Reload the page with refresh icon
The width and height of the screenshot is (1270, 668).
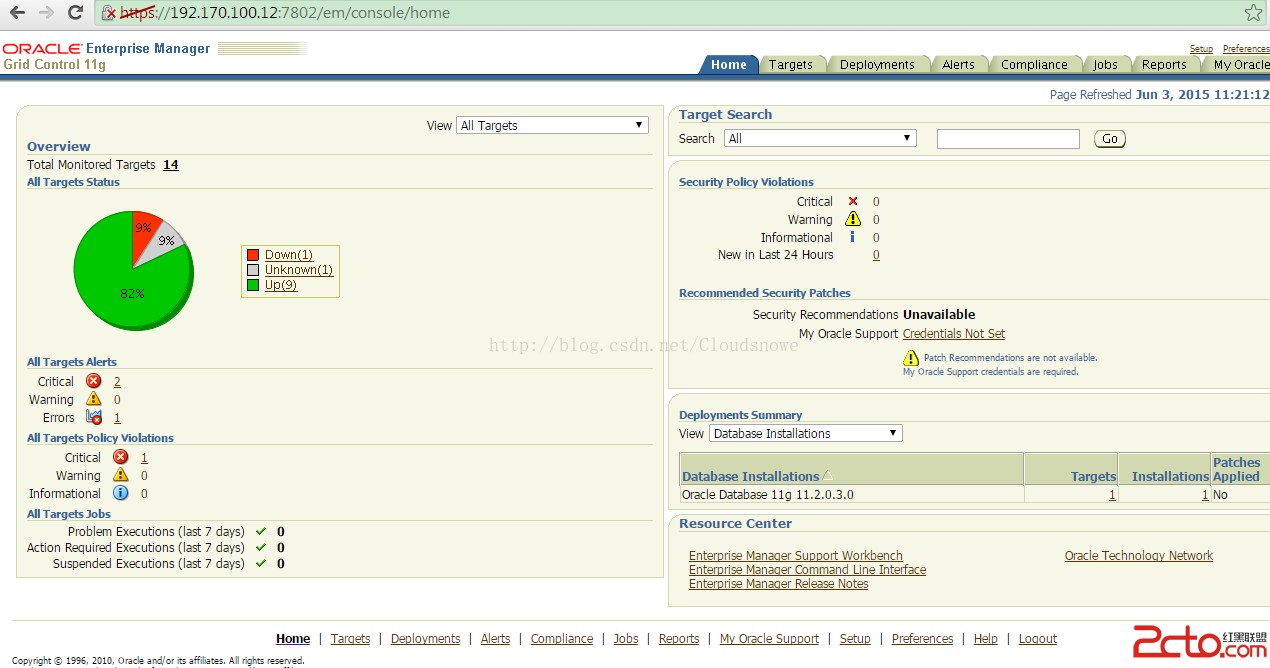point(75,13)
